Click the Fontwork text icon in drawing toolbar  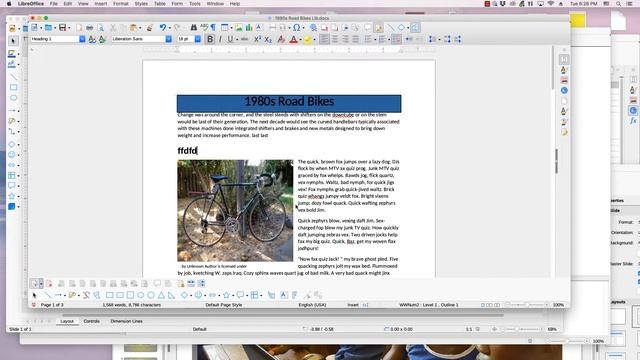tap(294, 295)
